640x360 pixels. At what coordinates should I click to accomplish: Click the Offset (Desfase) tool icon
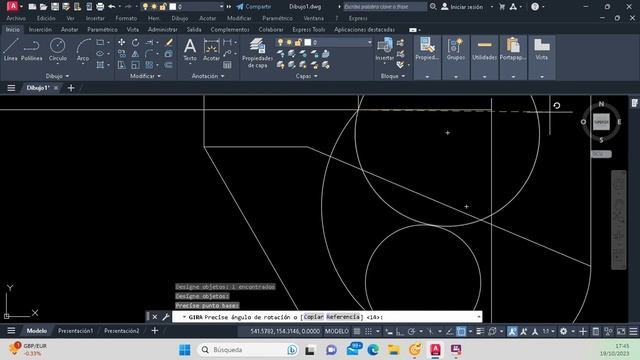169,65
